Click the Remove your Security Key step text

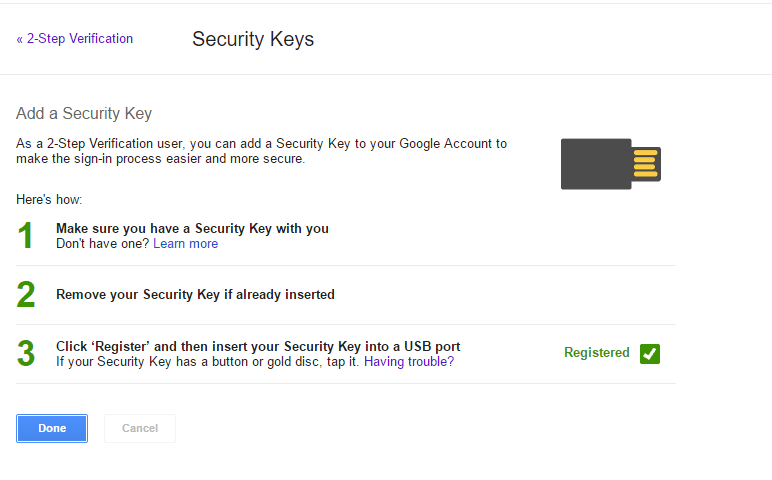[x=195, y=294]
